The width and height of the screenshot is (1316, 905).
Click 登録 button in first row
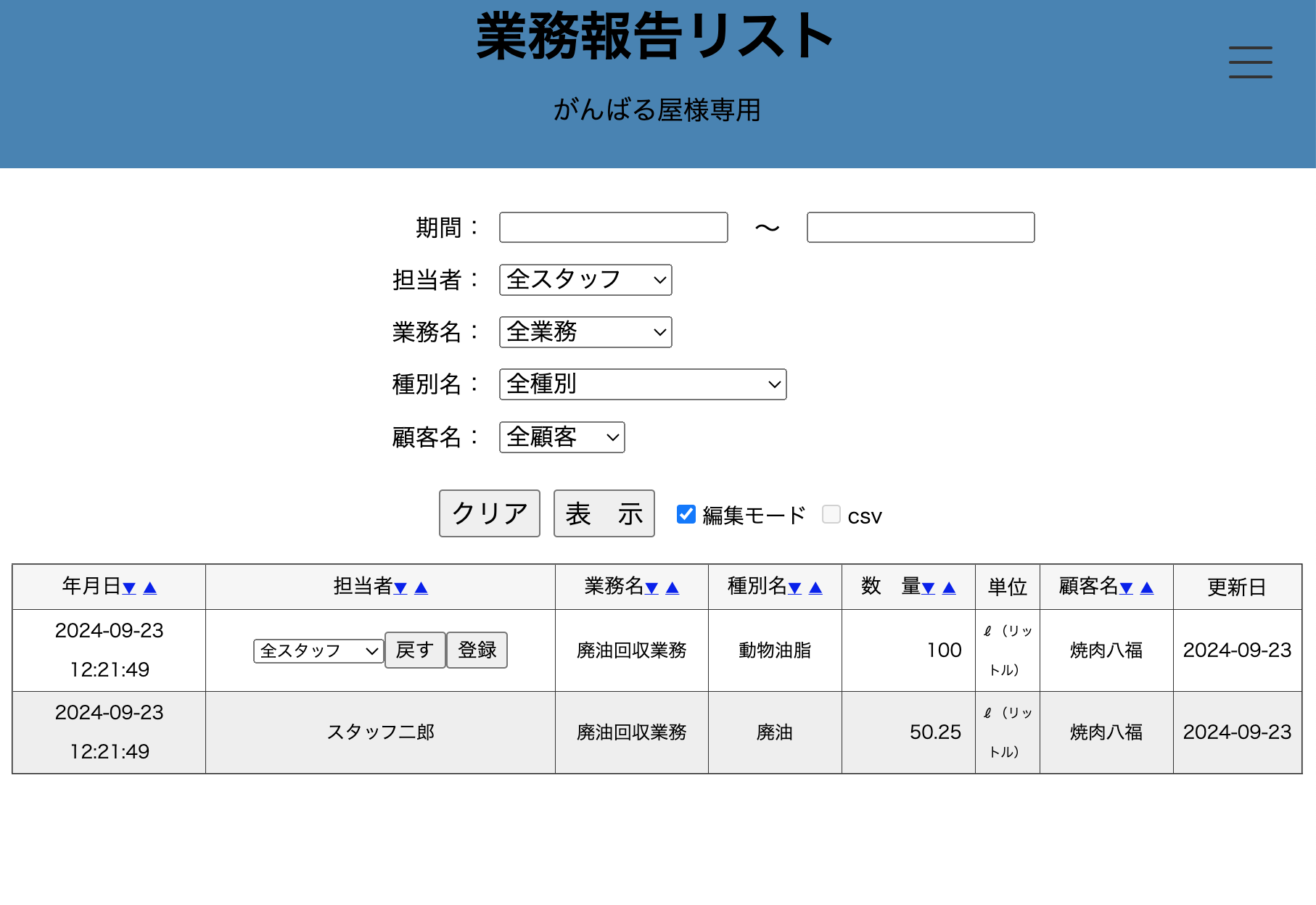(477, 650)
